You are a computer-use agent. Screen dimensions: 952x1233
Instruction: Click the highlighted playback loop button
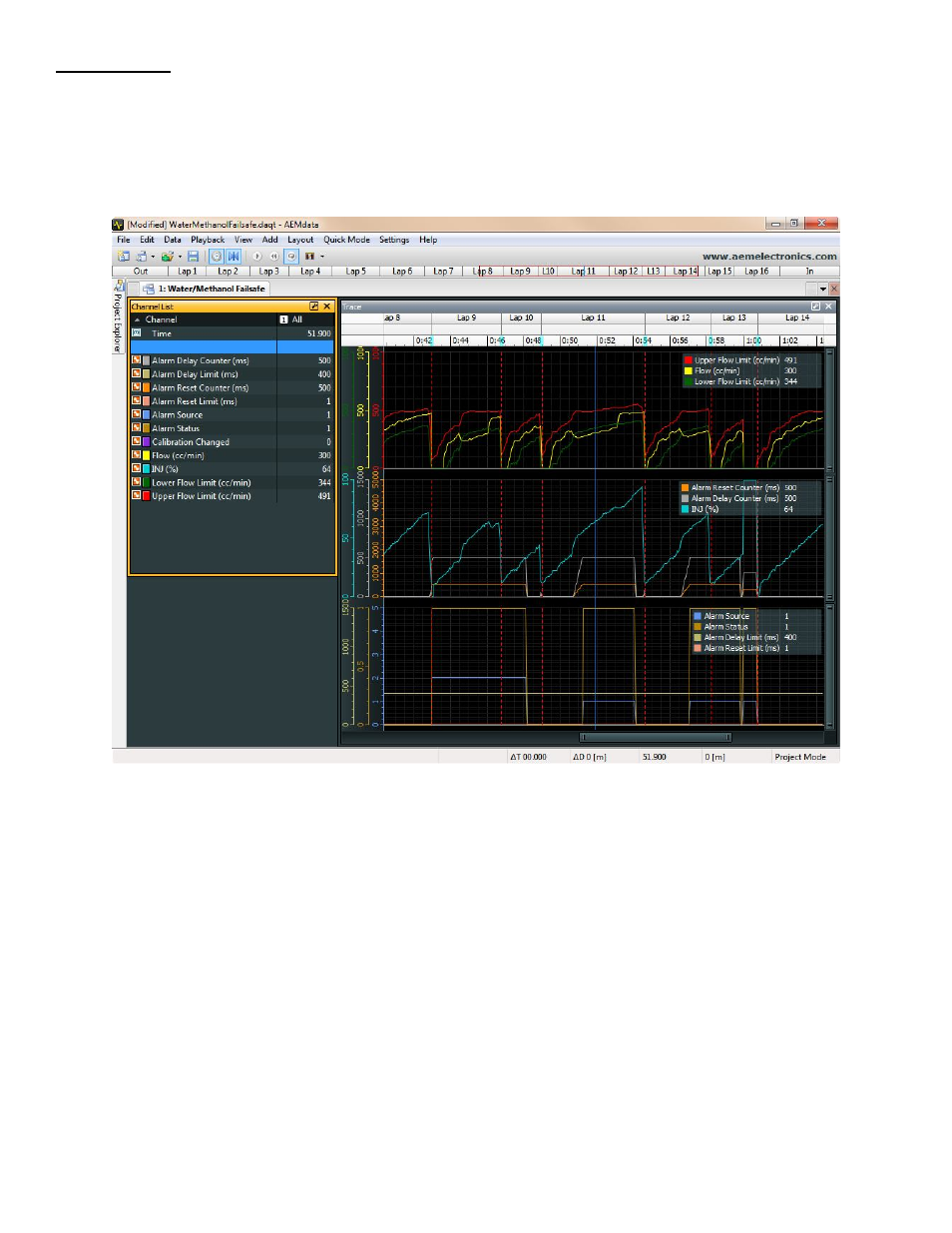pos(291,257)
